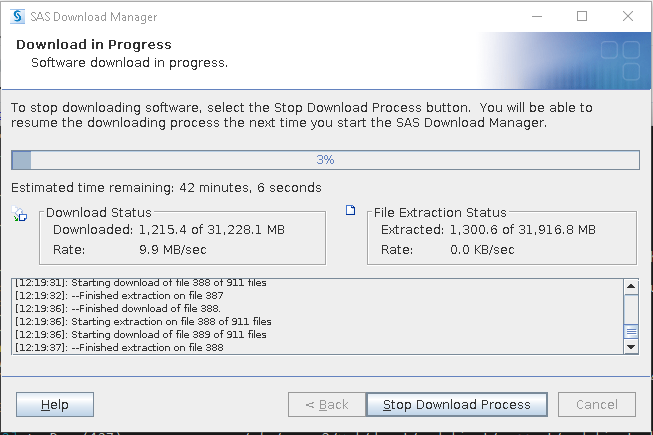Close the SAS Download Manager window
653x435 pixels.
point(627,17)
